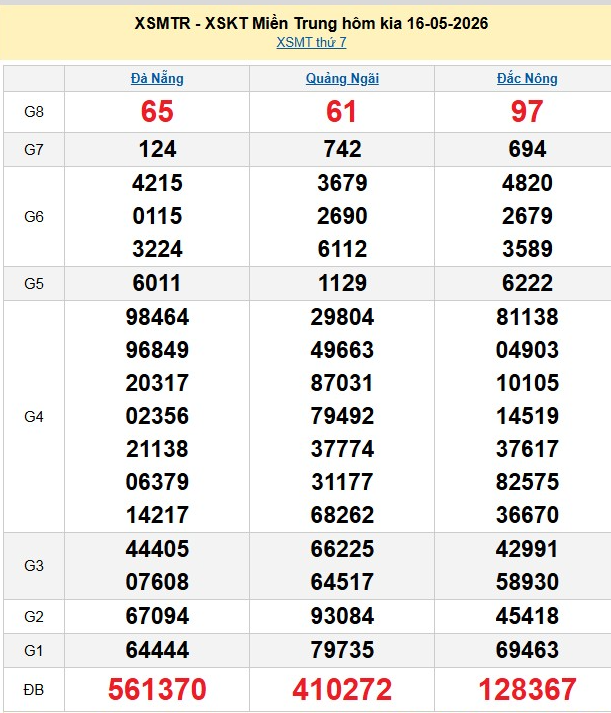Select G6 number 2679
611x713 pixels.
527,216
